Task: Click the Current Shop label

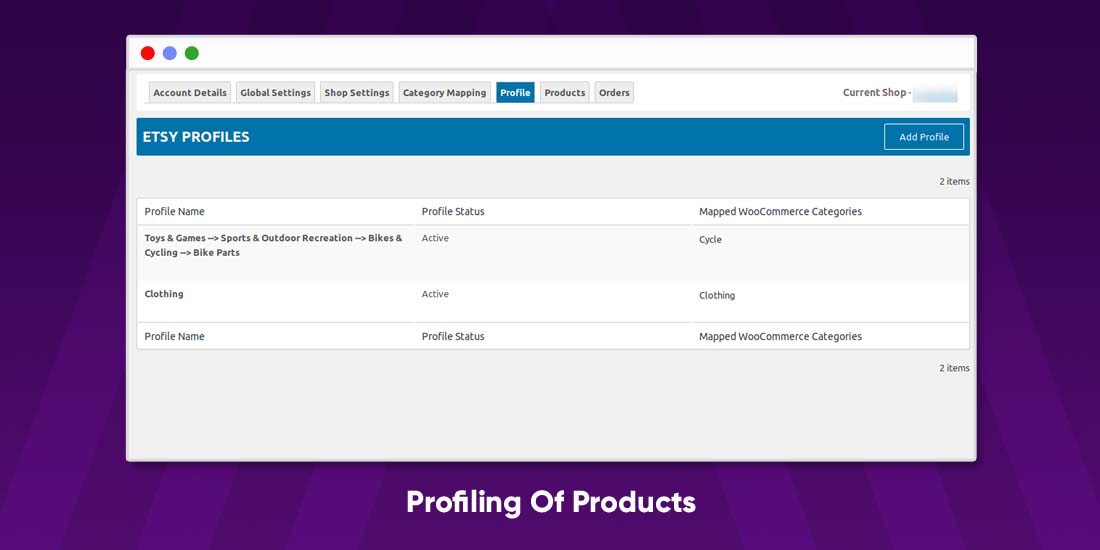Action: click(x=876, y=92)
